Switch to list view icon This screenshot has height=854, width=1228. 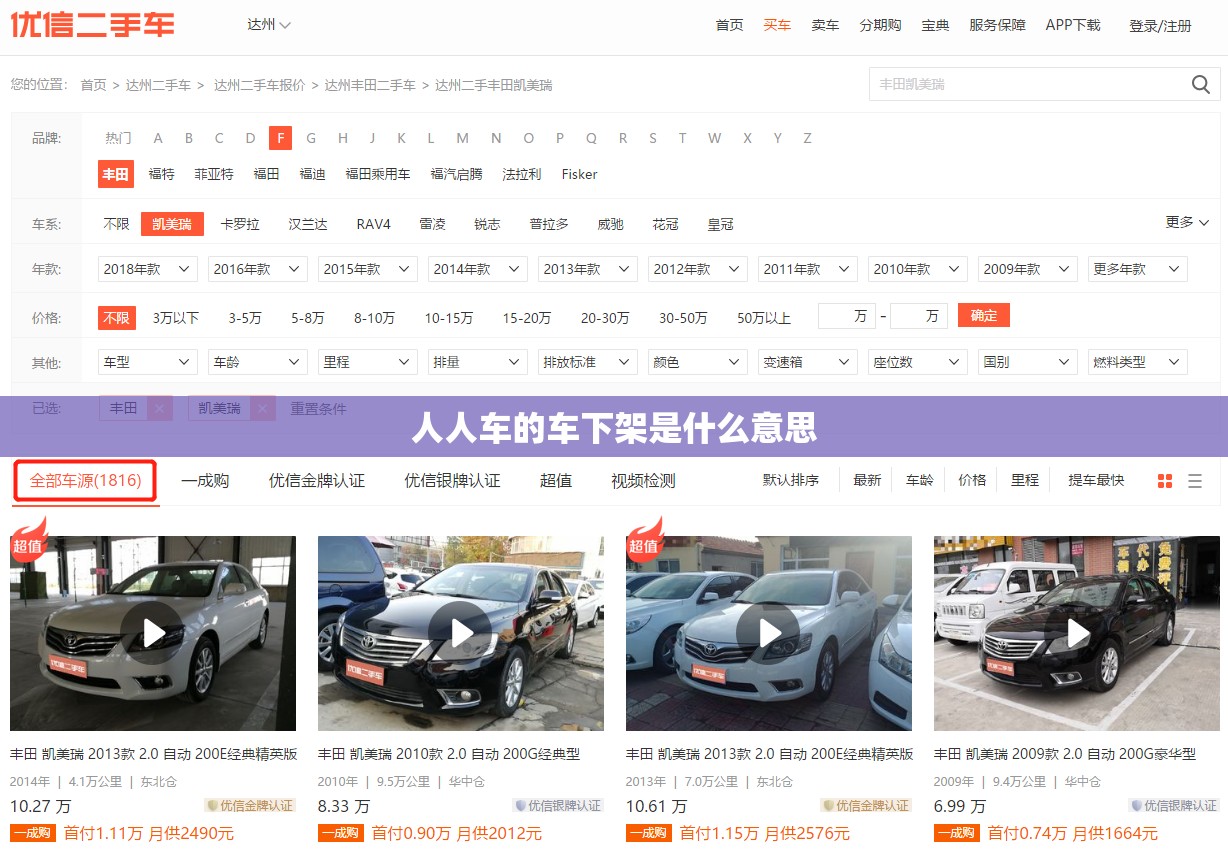tap(1194, 481)
